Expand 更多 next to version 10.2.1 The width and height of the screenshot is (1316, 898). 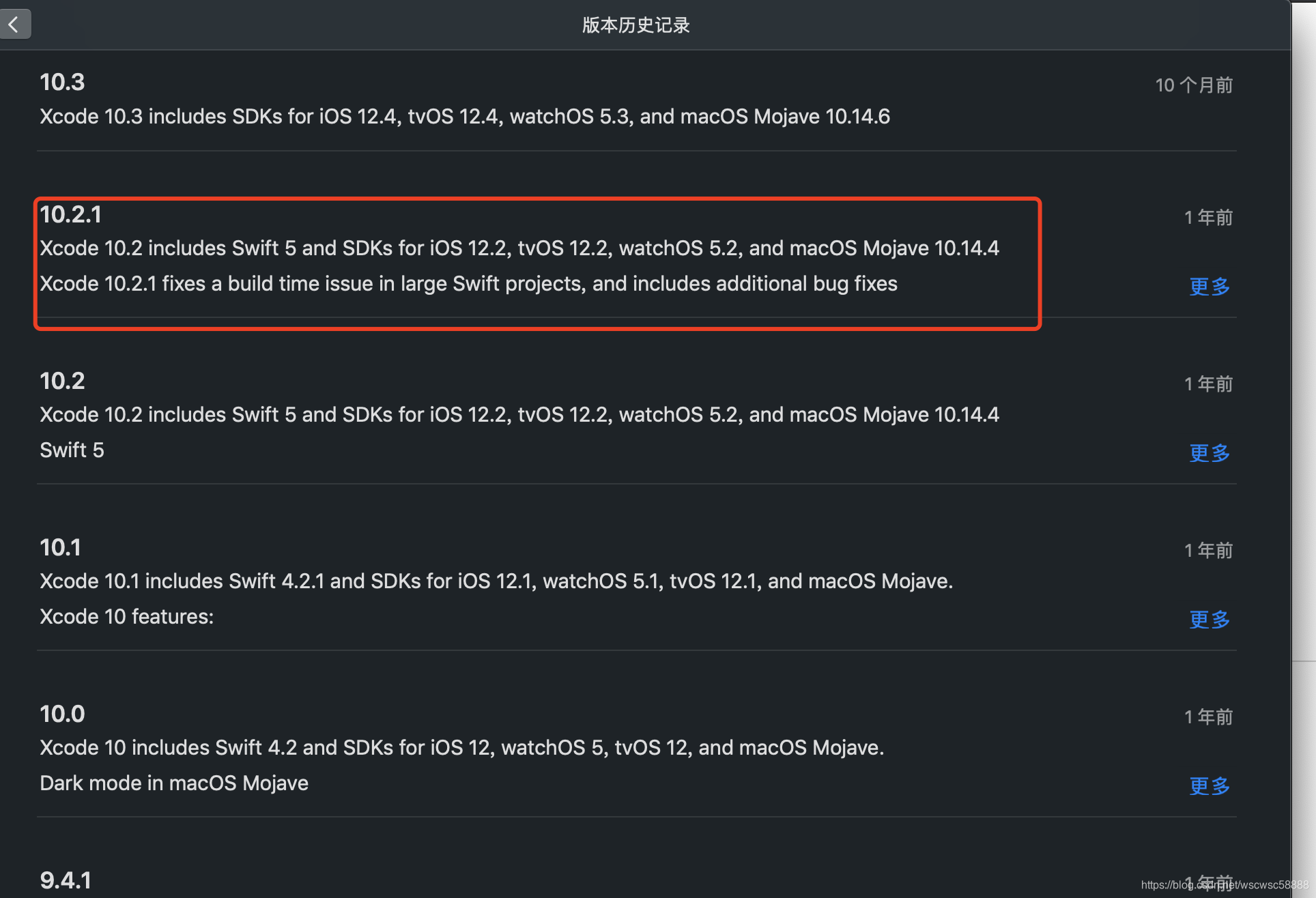pyautogui.click(x=1209, y=287)
